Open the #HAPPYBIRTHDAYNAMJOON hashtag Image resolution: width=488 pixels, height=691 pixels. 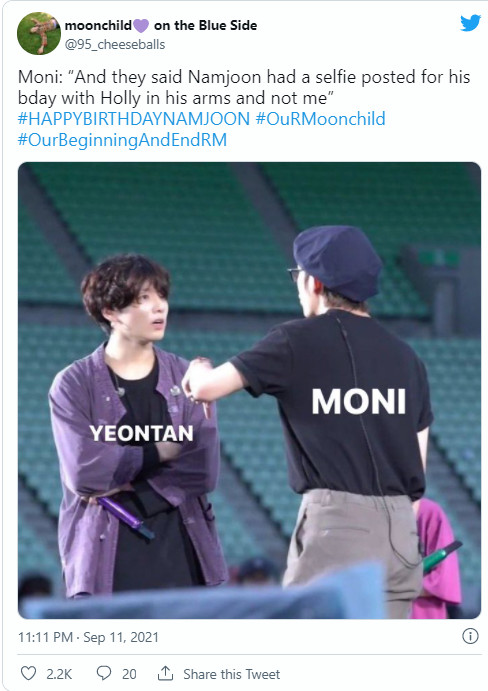(x=134, y=119)
